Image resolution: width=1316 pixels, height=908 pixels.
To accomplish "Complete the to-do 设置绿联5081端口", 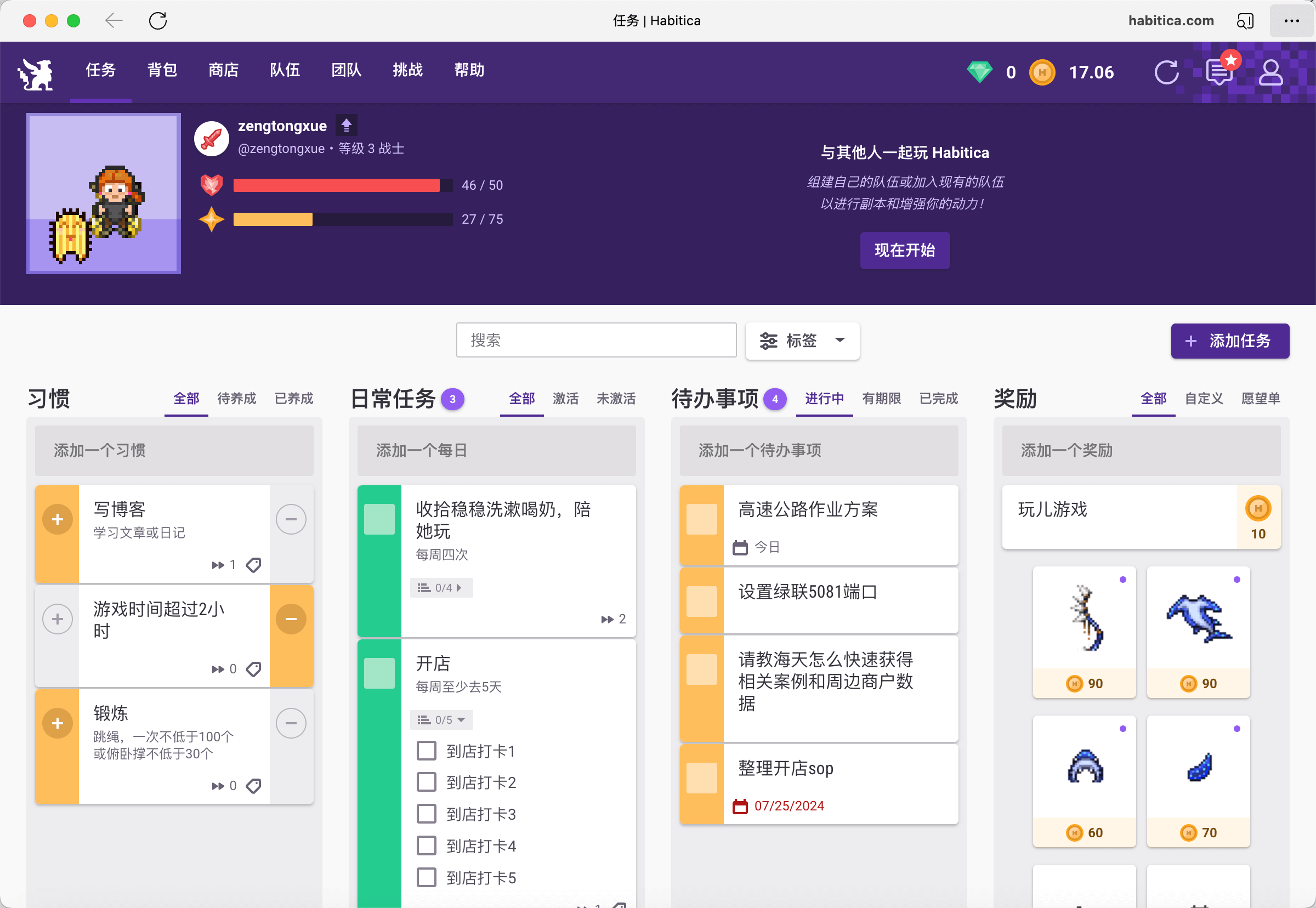I will (x=701, y=601).
